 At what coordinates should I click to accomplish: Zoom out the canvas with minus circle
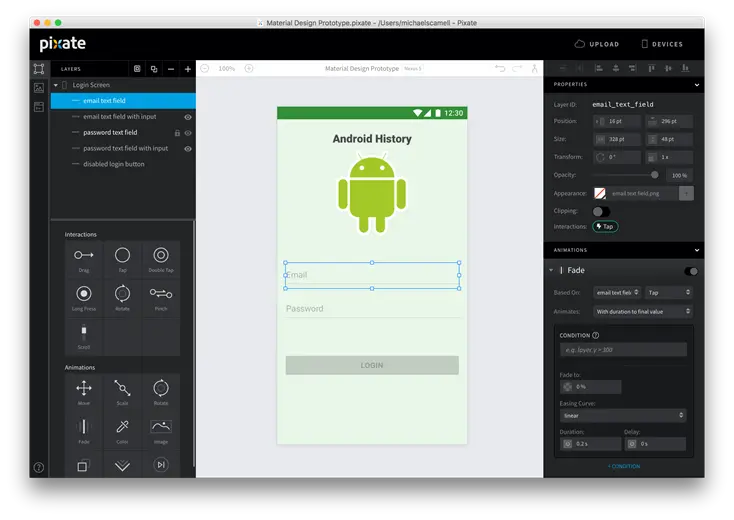(205, 68)
